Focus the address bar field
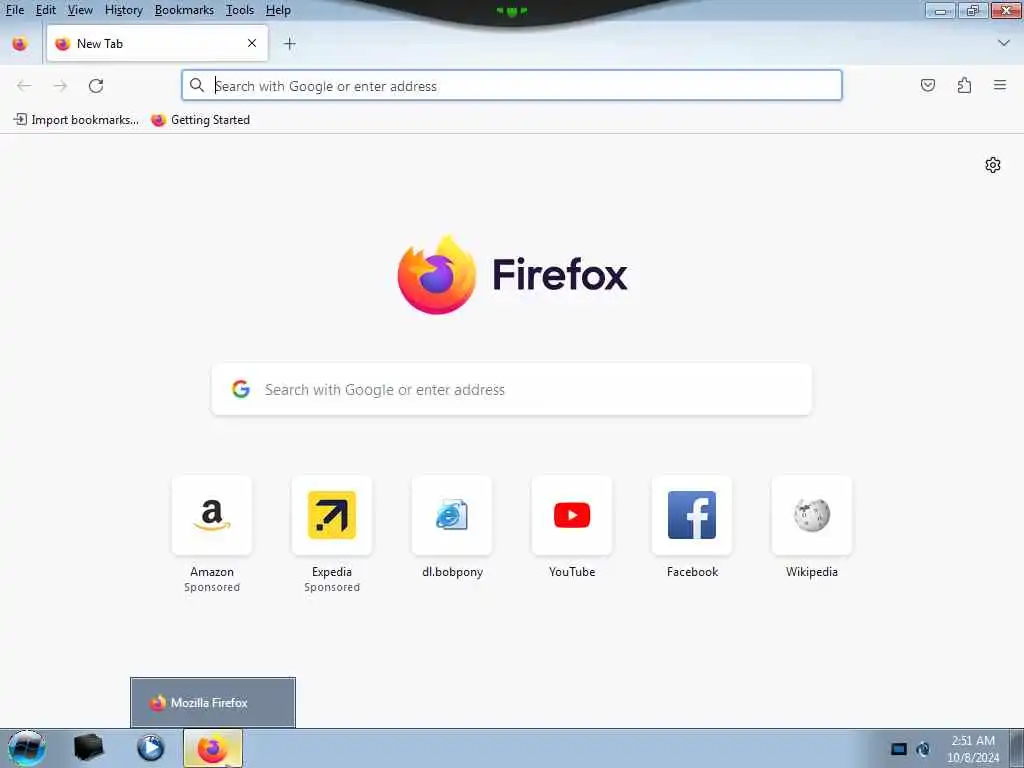The image size is (1024, 768). coord(511,86)
